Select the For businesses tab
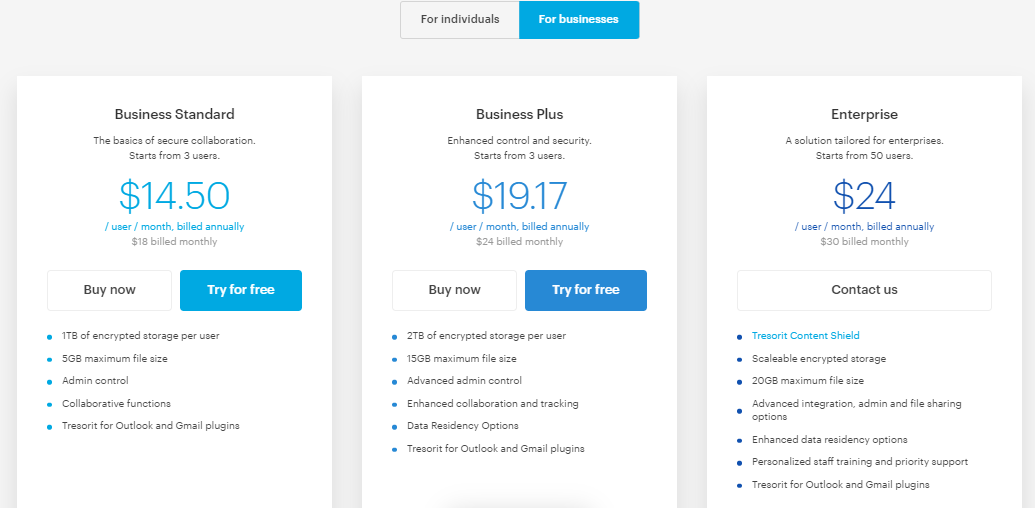This screenshot has width=1035, height=508. point(578,19)
